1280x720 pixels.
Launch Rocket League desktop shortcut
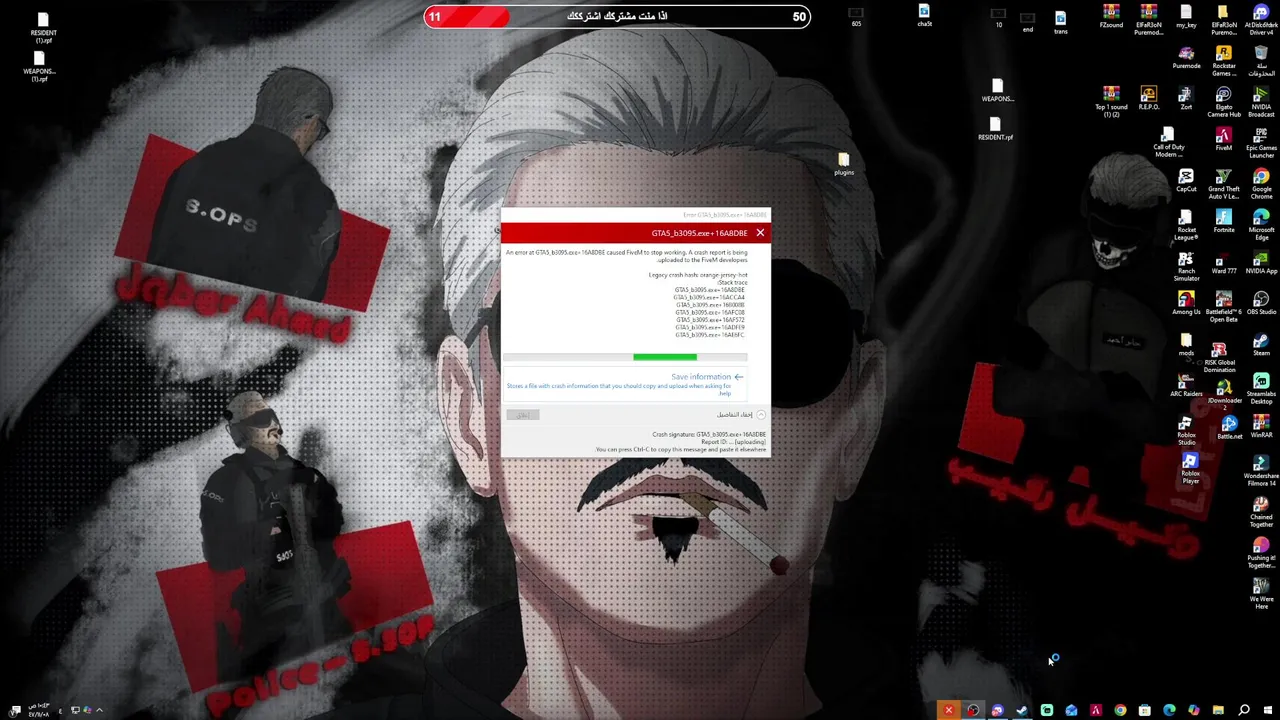tap(1186, 225)
